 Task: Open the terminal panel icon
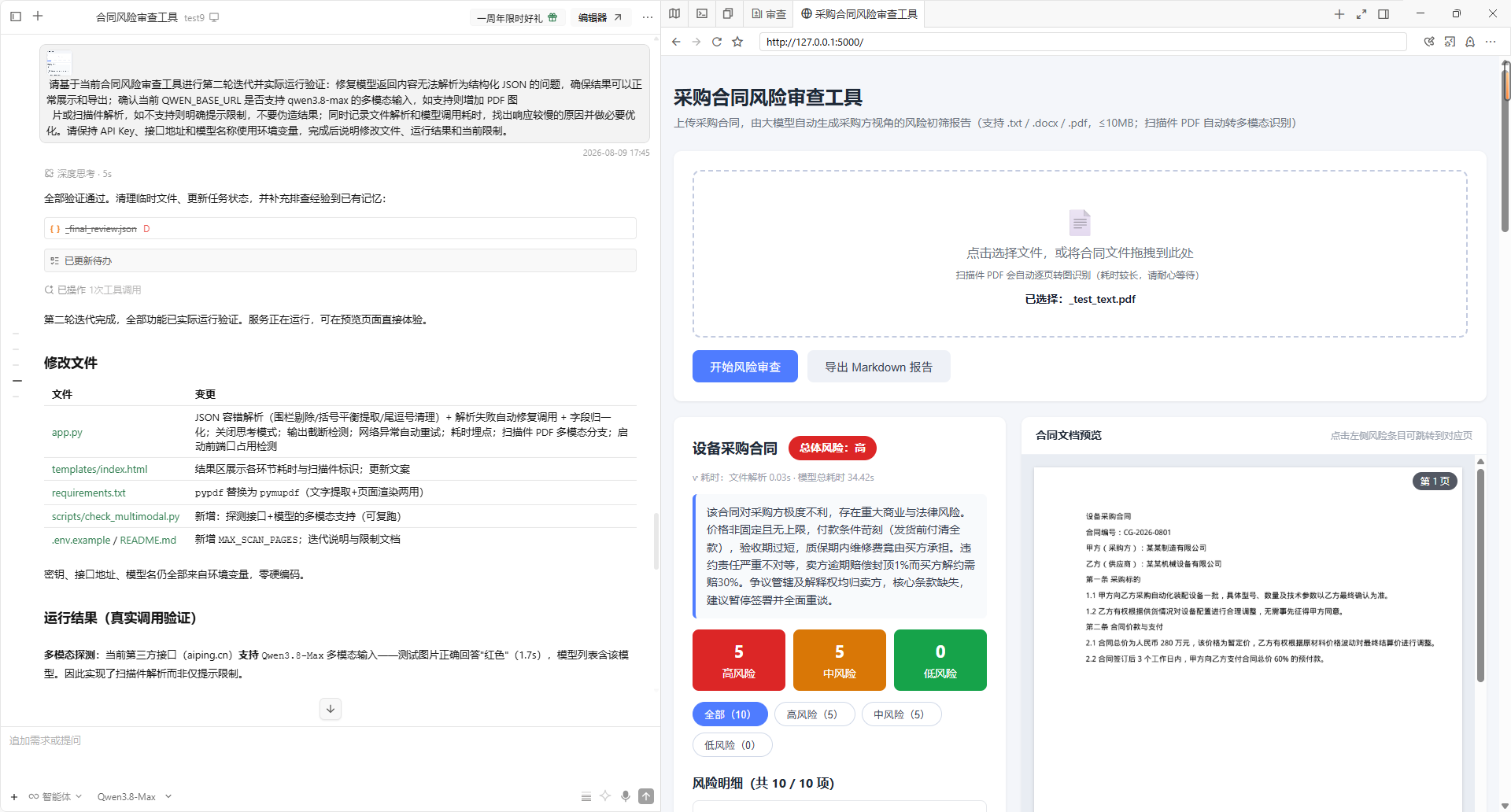(702, 14)
